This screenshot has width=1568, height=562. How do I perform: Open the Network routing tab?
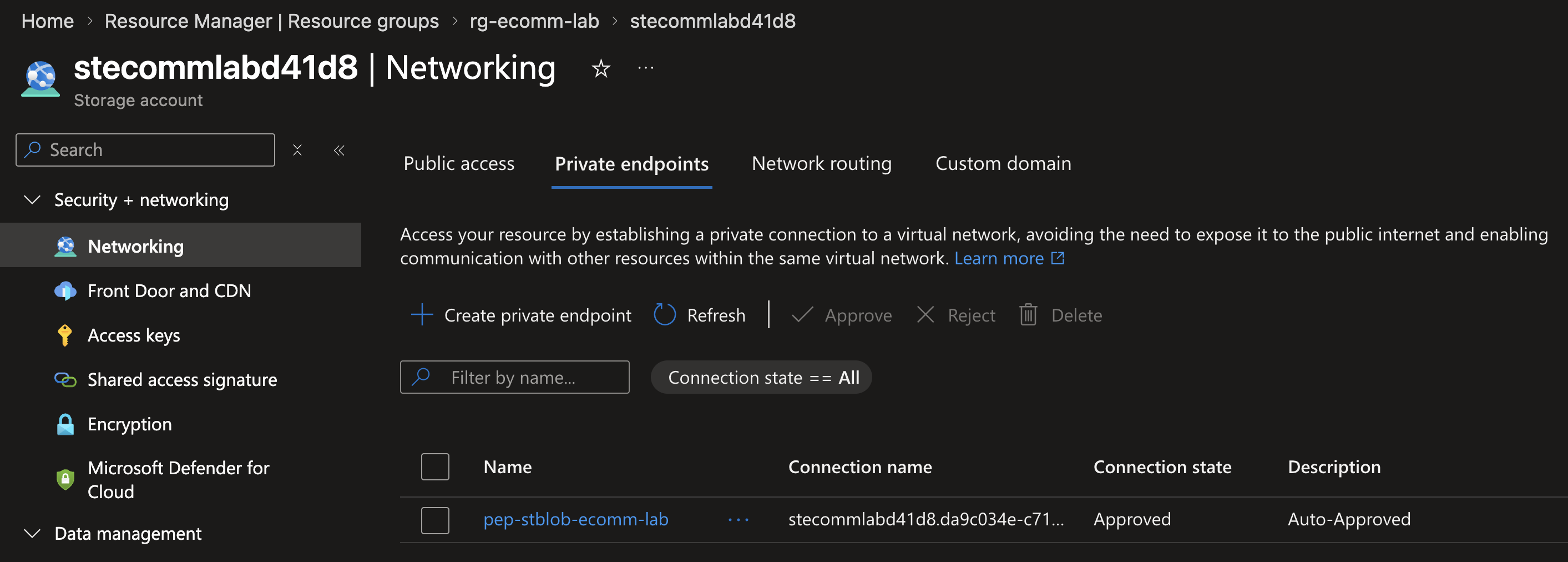(x=821, y=163)
